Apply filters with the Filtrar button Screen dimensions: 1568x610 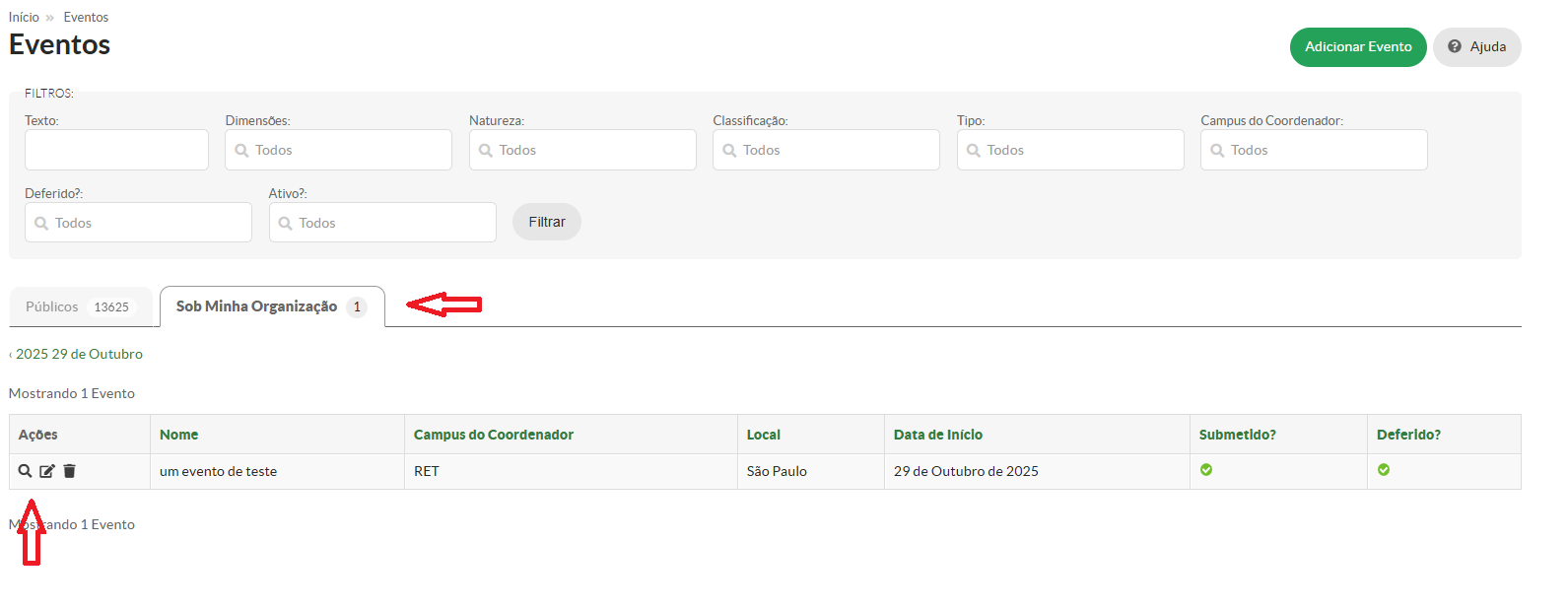click(x=547, y=222)
